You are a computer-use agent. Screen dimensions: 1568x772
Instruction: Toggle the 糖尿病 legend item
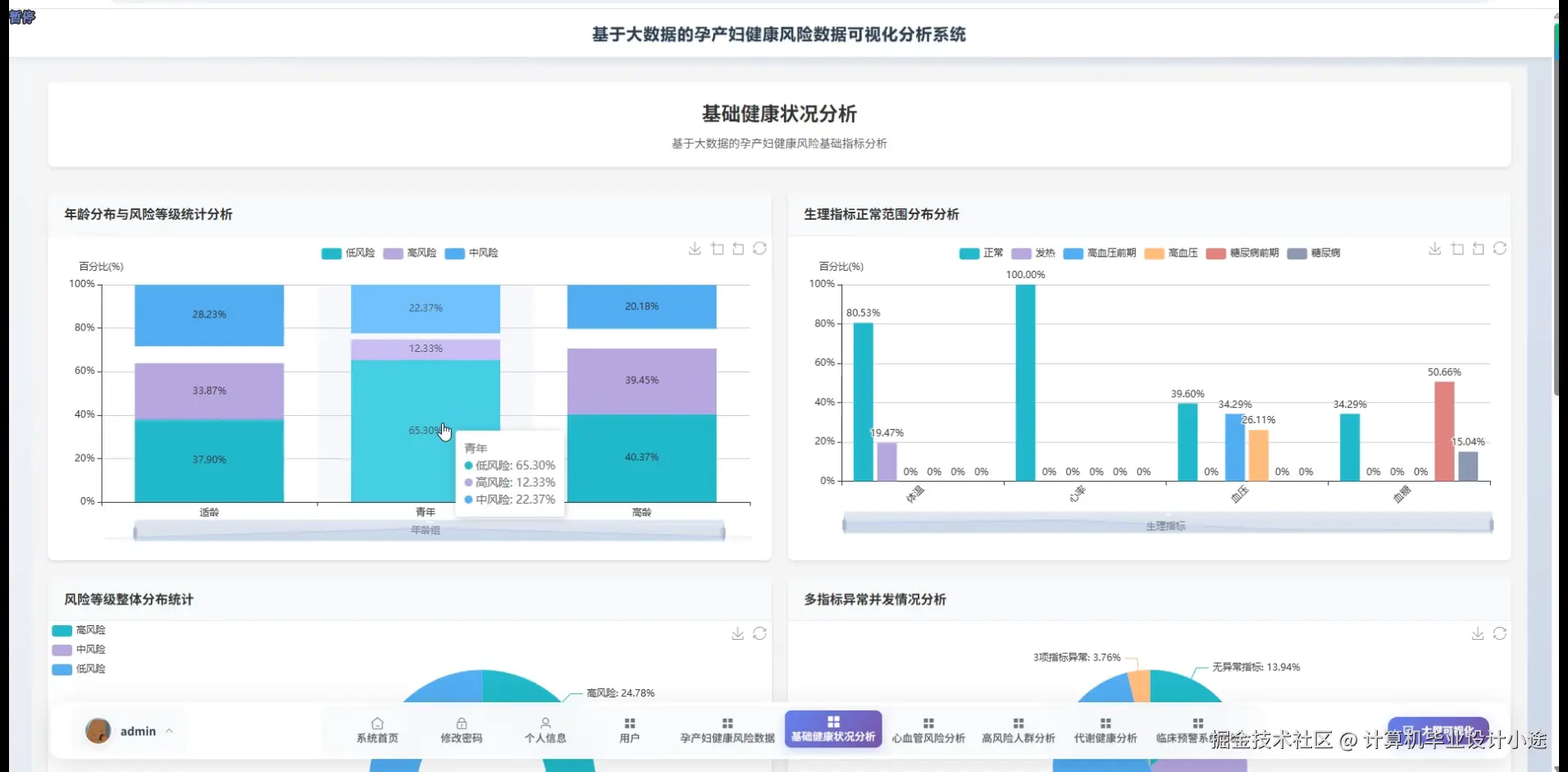coord(1314,253)
